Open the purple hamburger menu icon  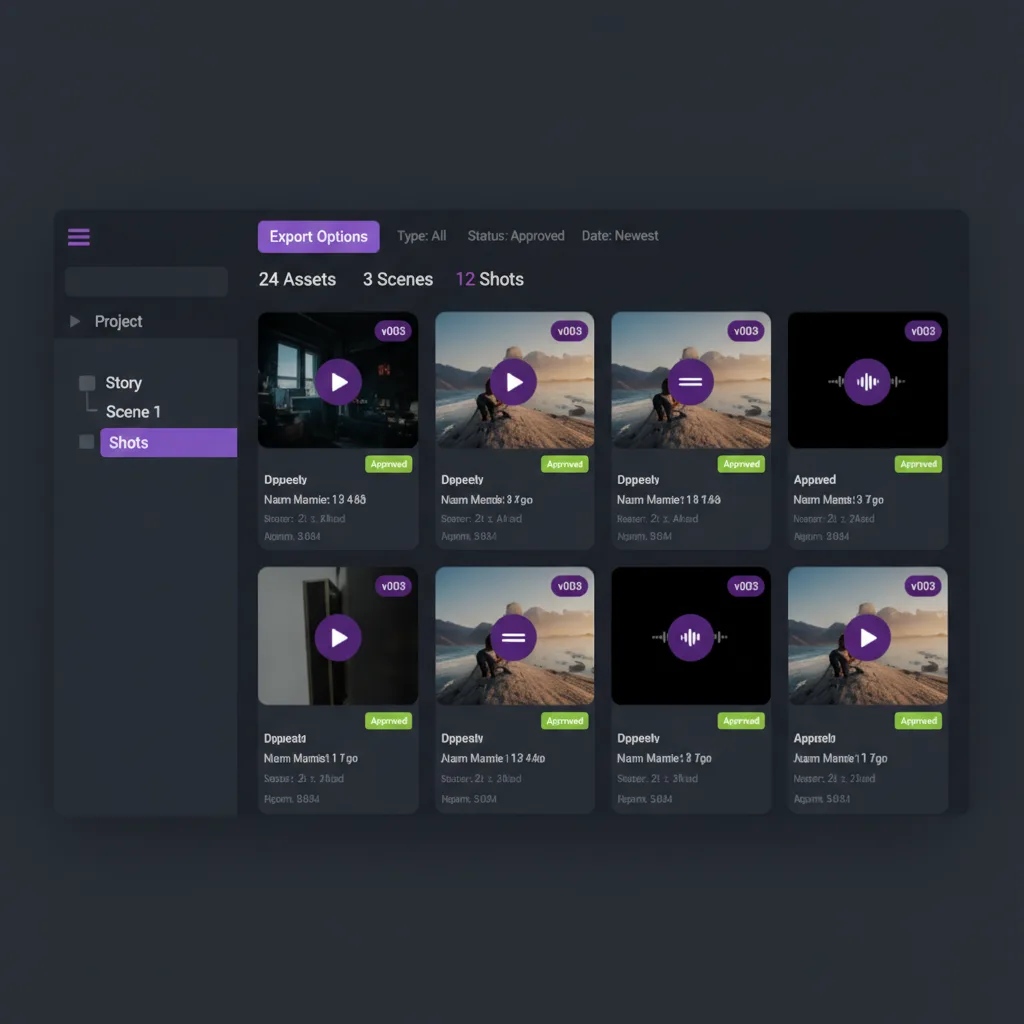(79, 237)
